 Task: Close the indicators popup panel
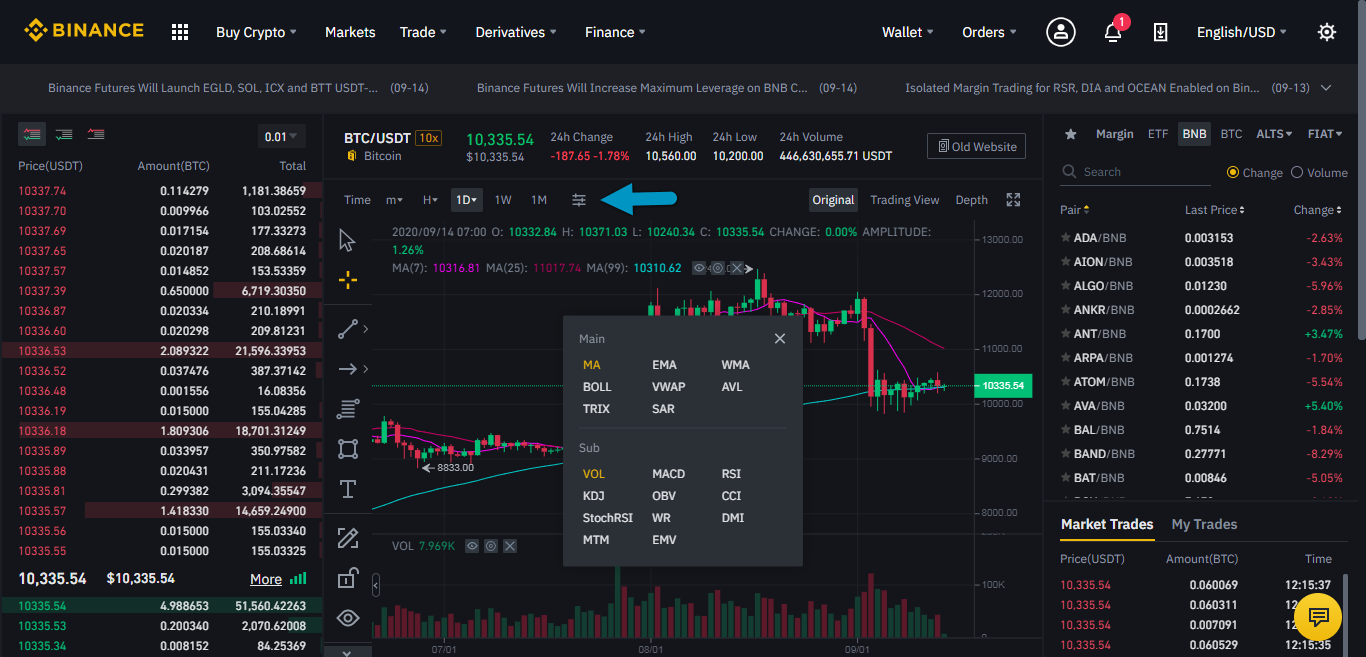click(780, 339)
